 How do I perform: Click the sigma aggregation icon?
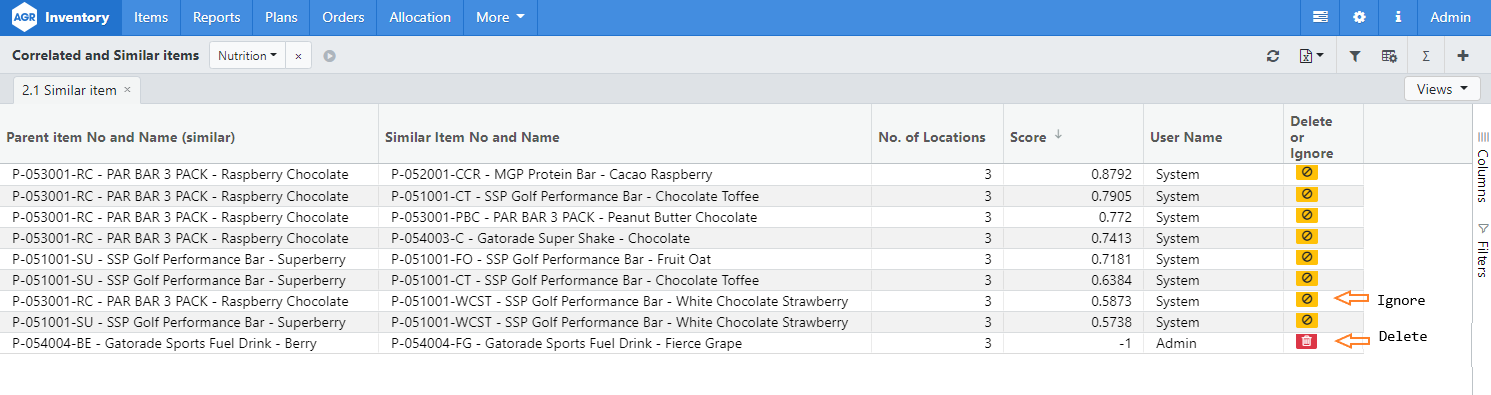[1426, 56]
